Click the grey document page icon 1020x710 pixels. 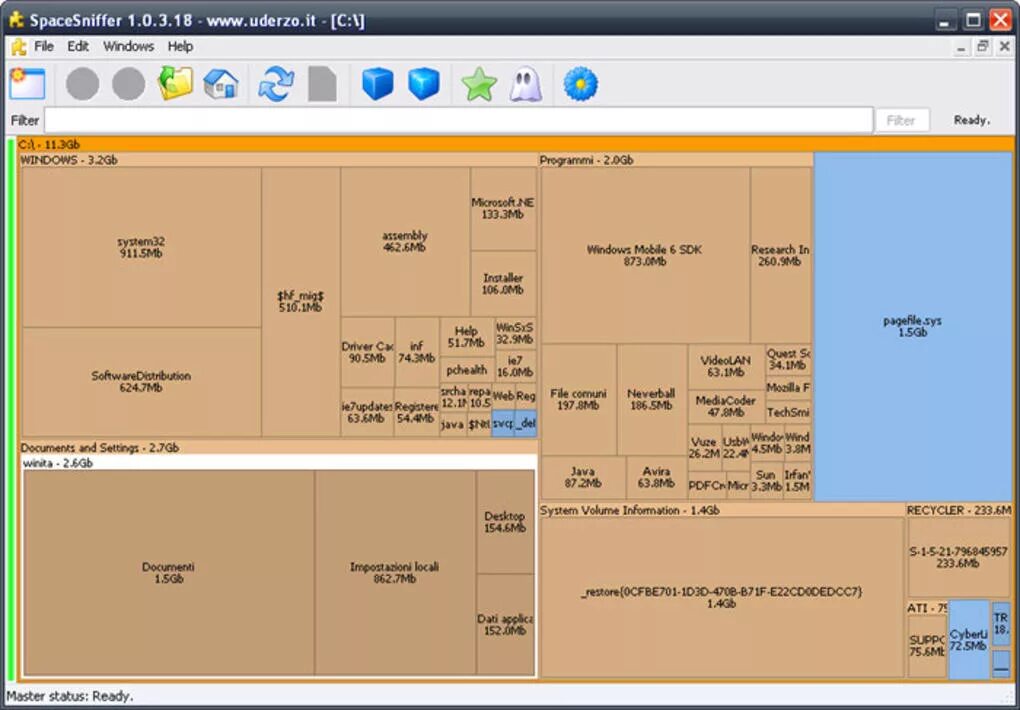pyautogui.click(x=323, y=84)
